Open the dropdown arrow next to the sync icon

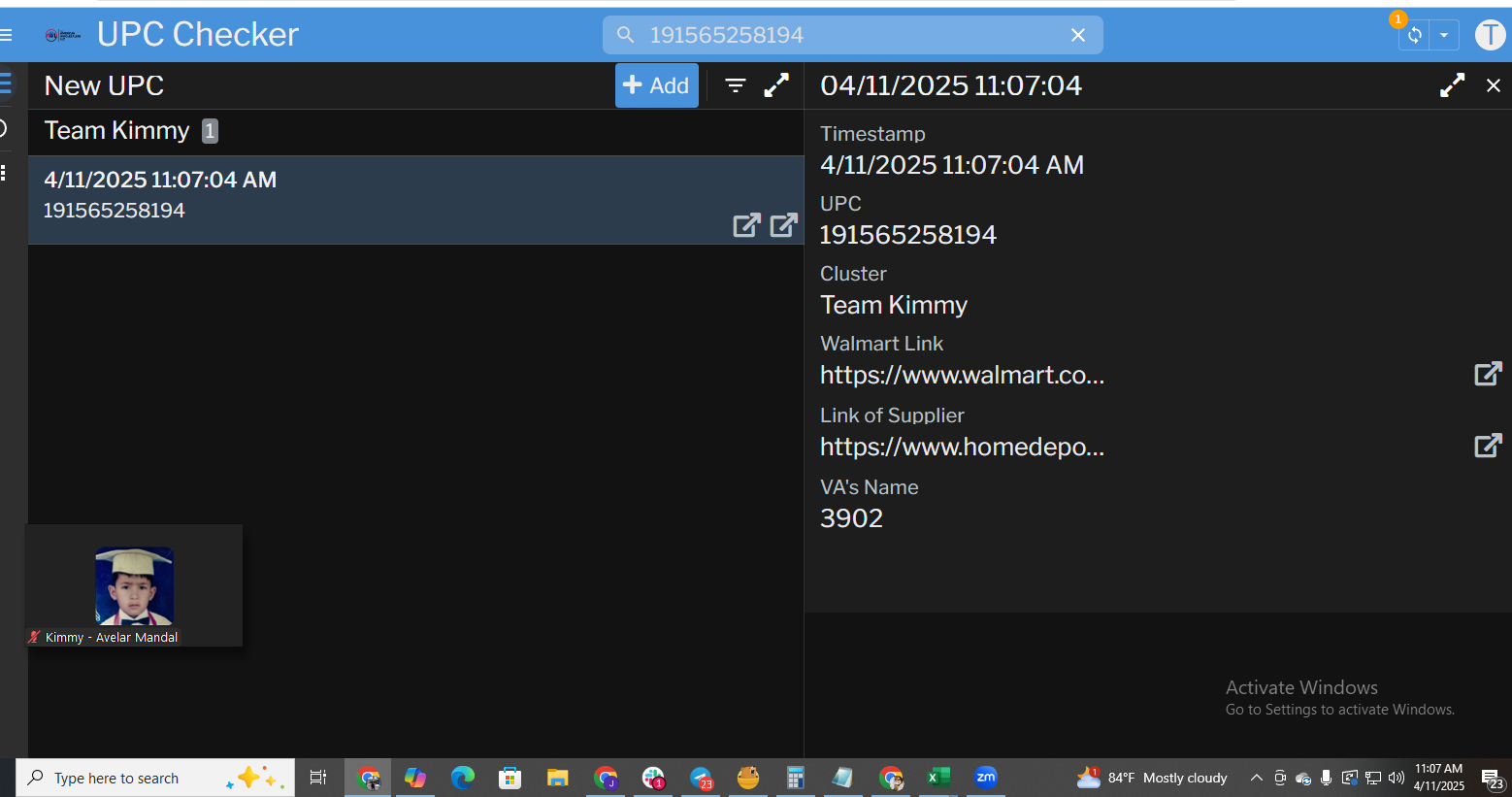[1444, 35]
